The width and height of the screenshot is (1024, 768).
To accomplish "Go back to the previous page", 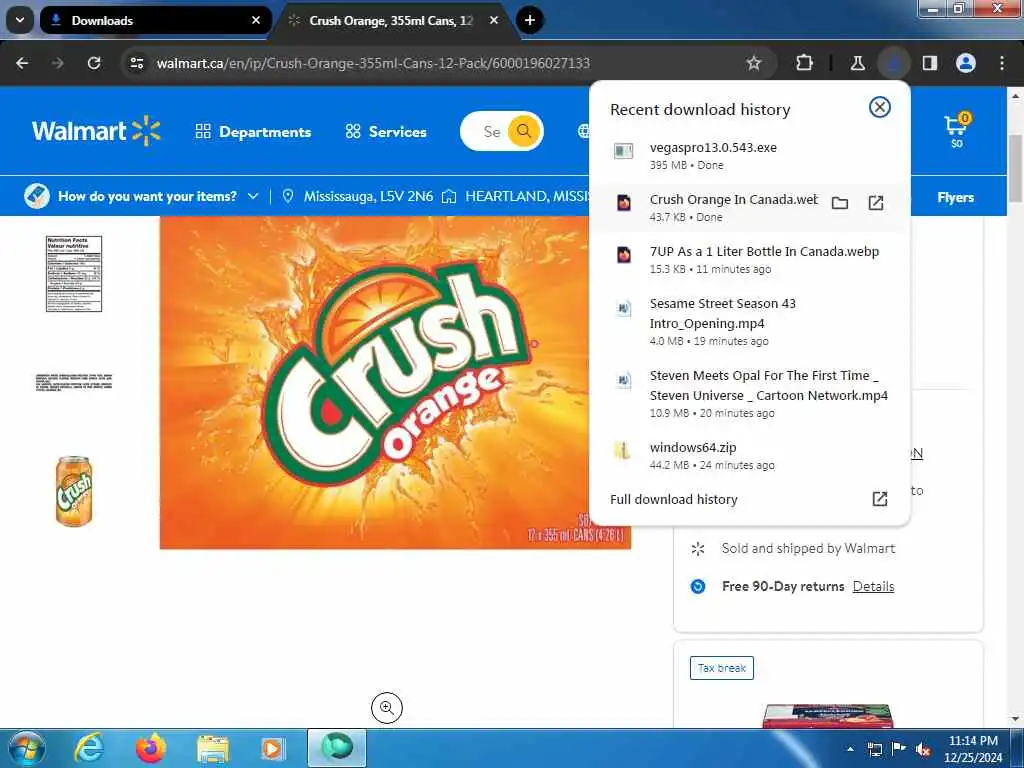I will (22, 63).
